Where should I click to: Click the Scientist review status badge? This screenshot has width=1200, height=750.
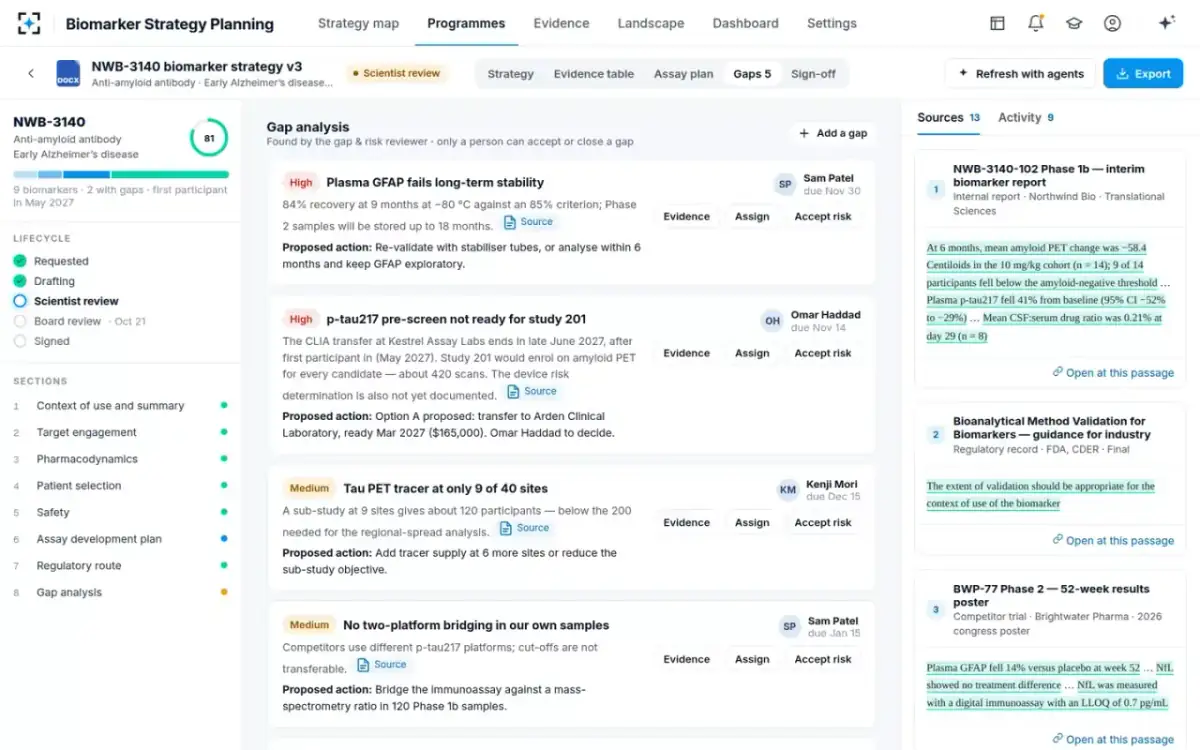click(396, 73)
